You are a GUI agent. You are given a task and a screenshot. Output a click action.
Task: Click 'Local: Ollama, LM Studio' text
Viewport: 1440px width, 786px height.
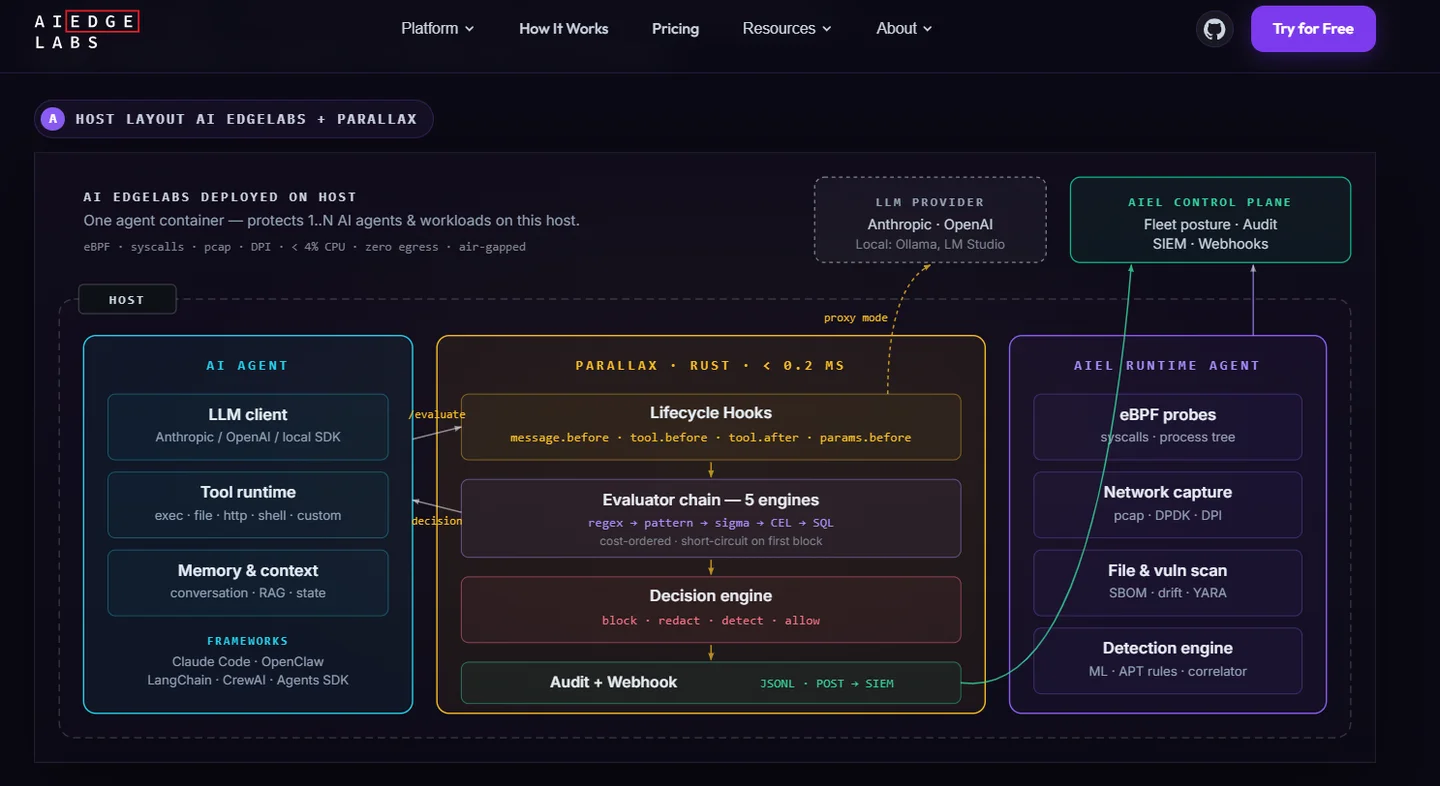930,244
